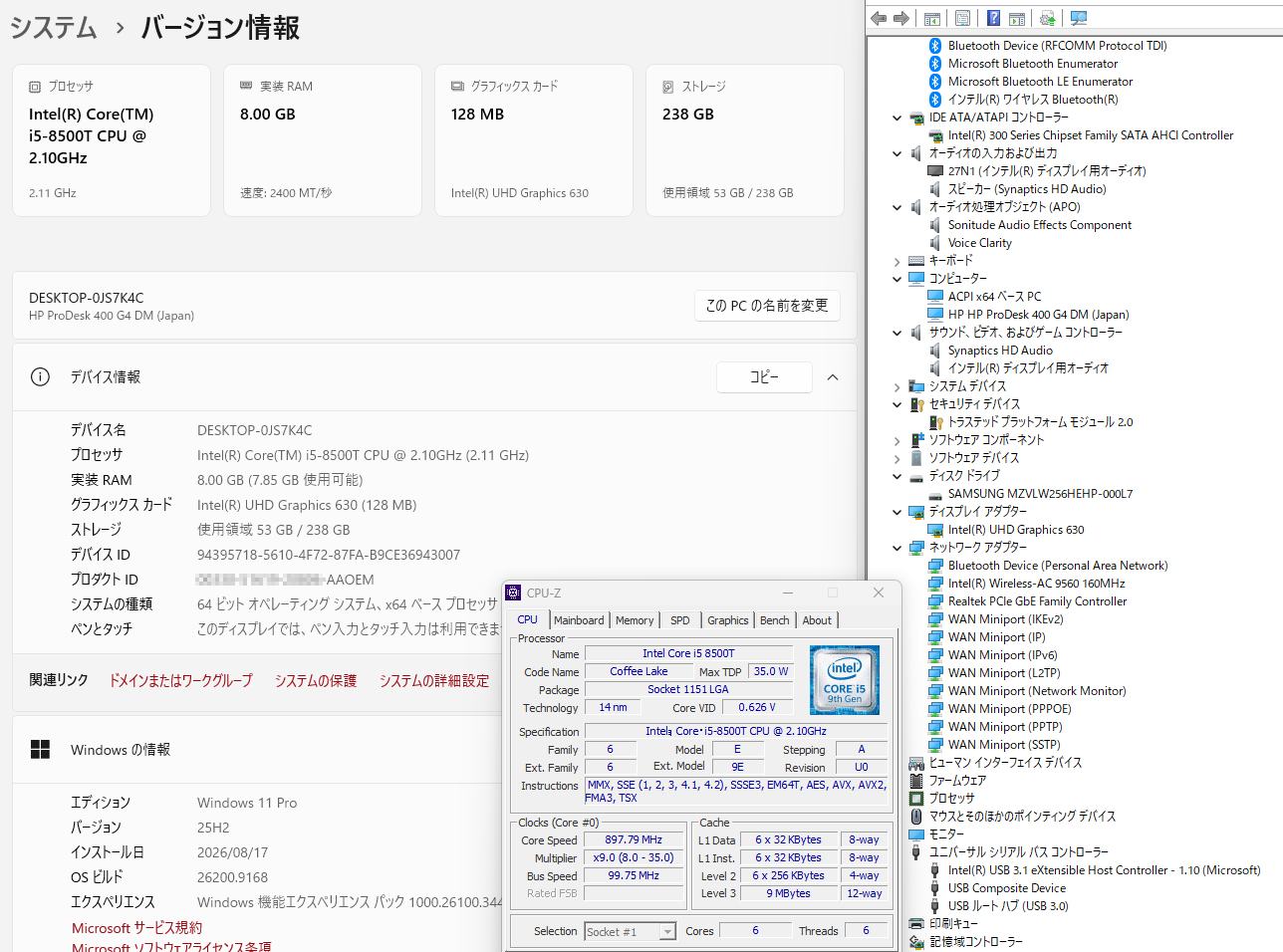Image resolution: width=1283 pixels, height=952 pixels.
Task: Expand the システム デバイス category chevron
Action: pyautogui.click(x=898, y=386)
